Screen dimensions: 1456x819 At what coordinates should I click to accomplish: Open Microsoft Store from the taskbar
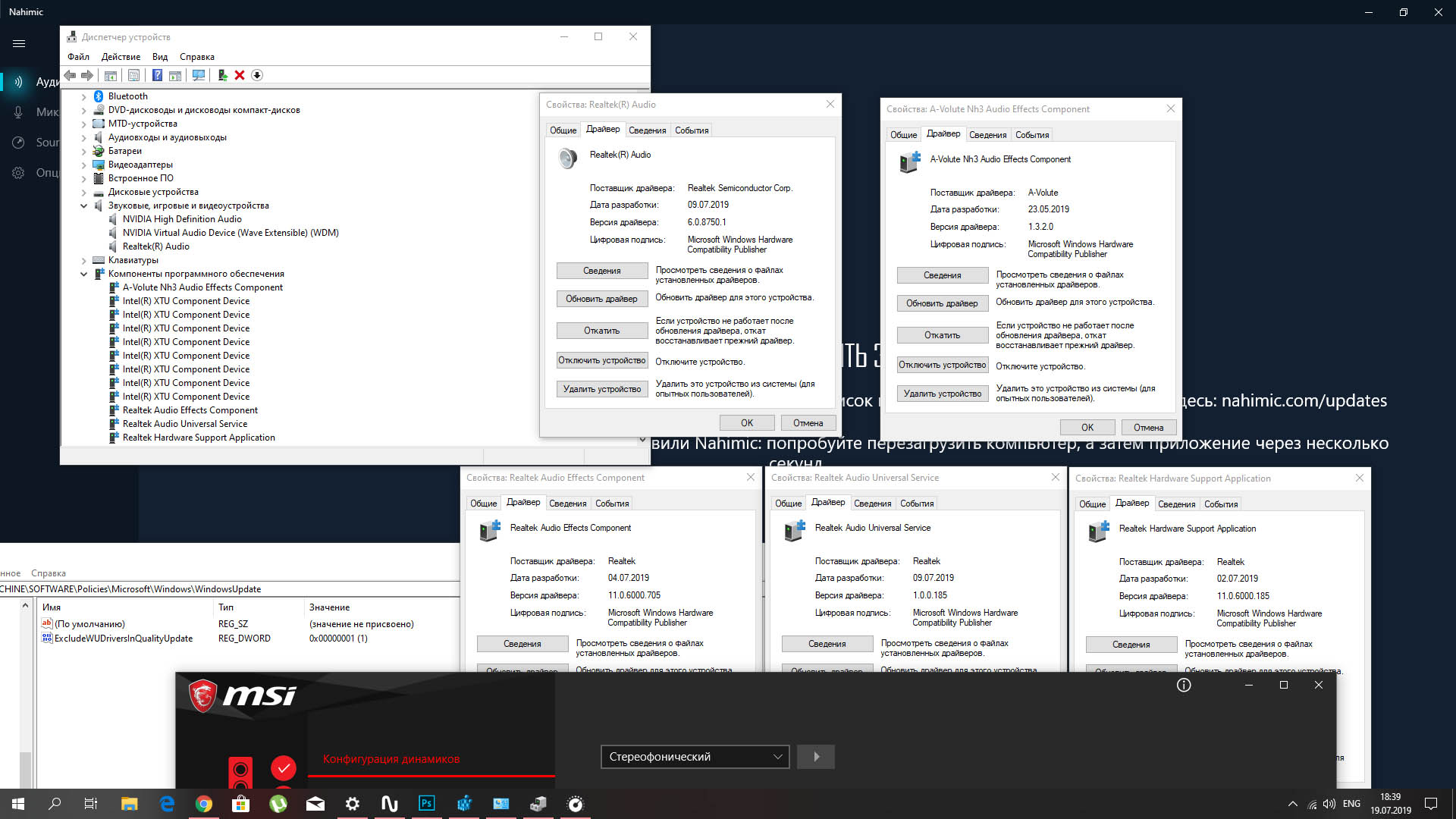[241, 804]
